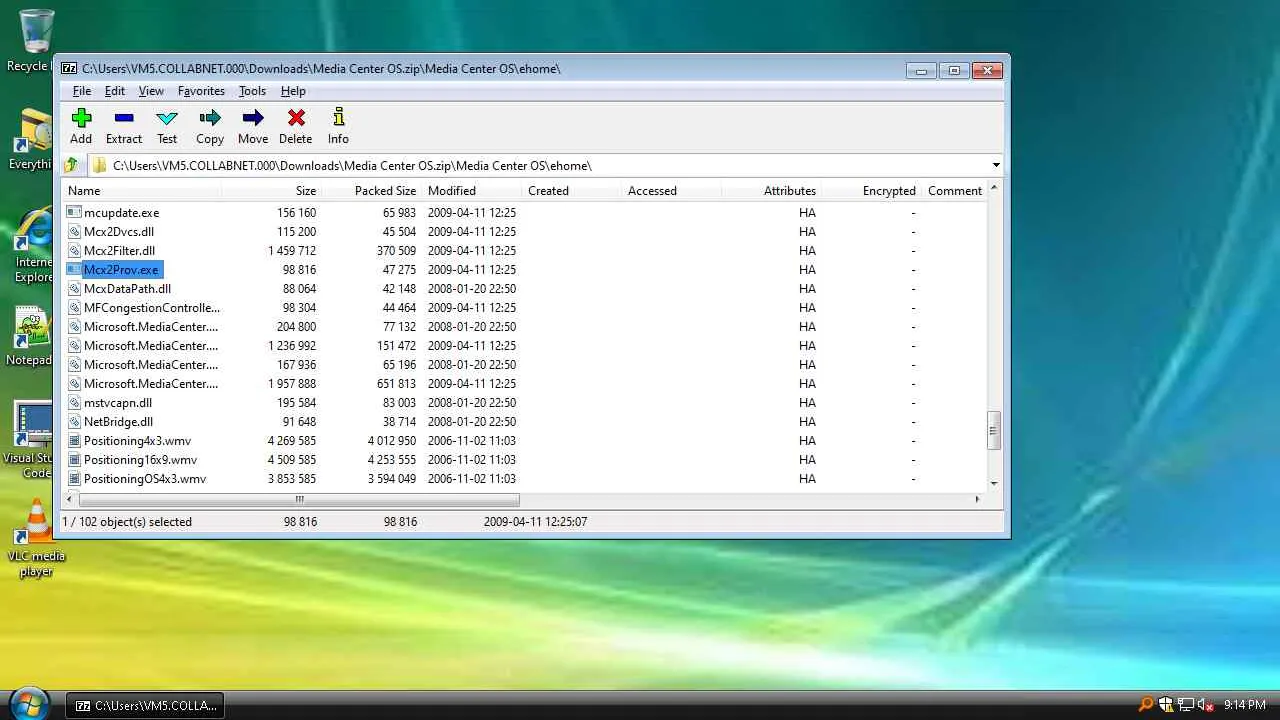The height and width of the screenshot is (720, 1280).
Task: Select the Notepad++ desktop shortcut
Action: (x=32, y=337)
